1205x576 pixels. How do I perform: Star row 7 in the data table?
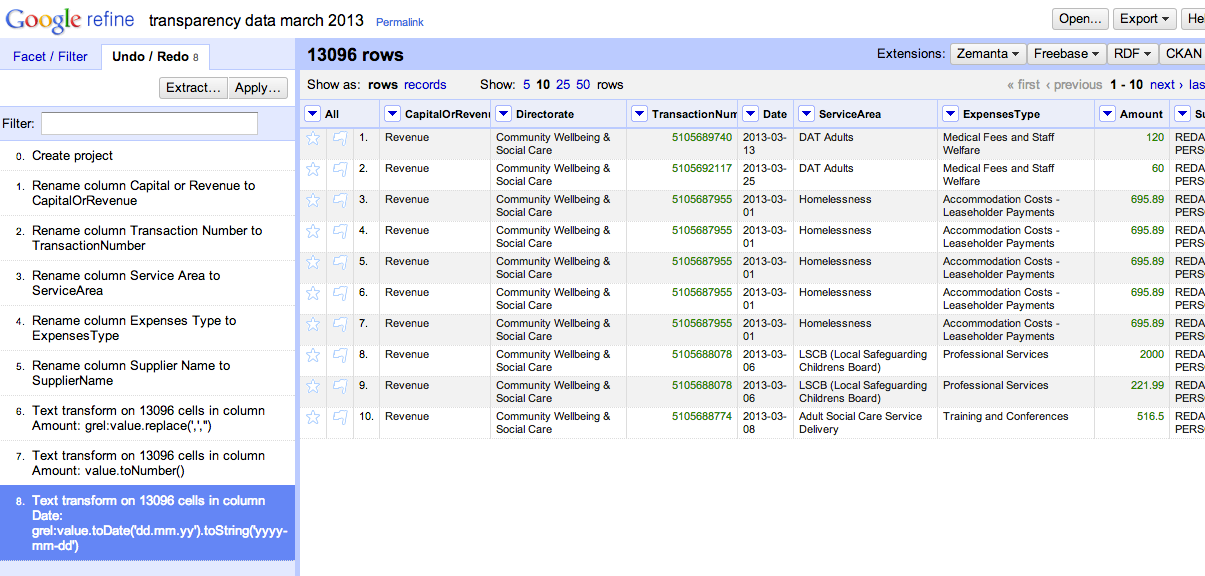pyautogui.click(x=313, y=324)
